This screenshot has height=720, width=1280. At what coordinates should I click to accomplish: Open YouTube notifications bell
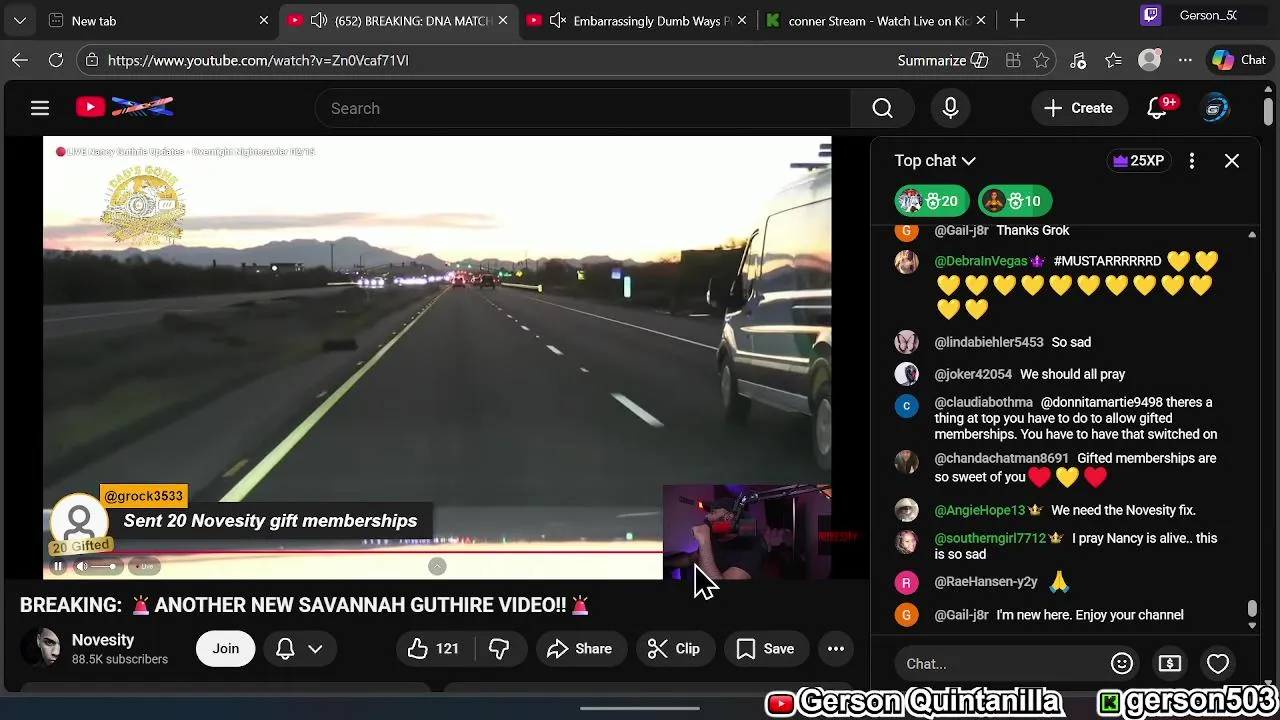click(1158, 108)
